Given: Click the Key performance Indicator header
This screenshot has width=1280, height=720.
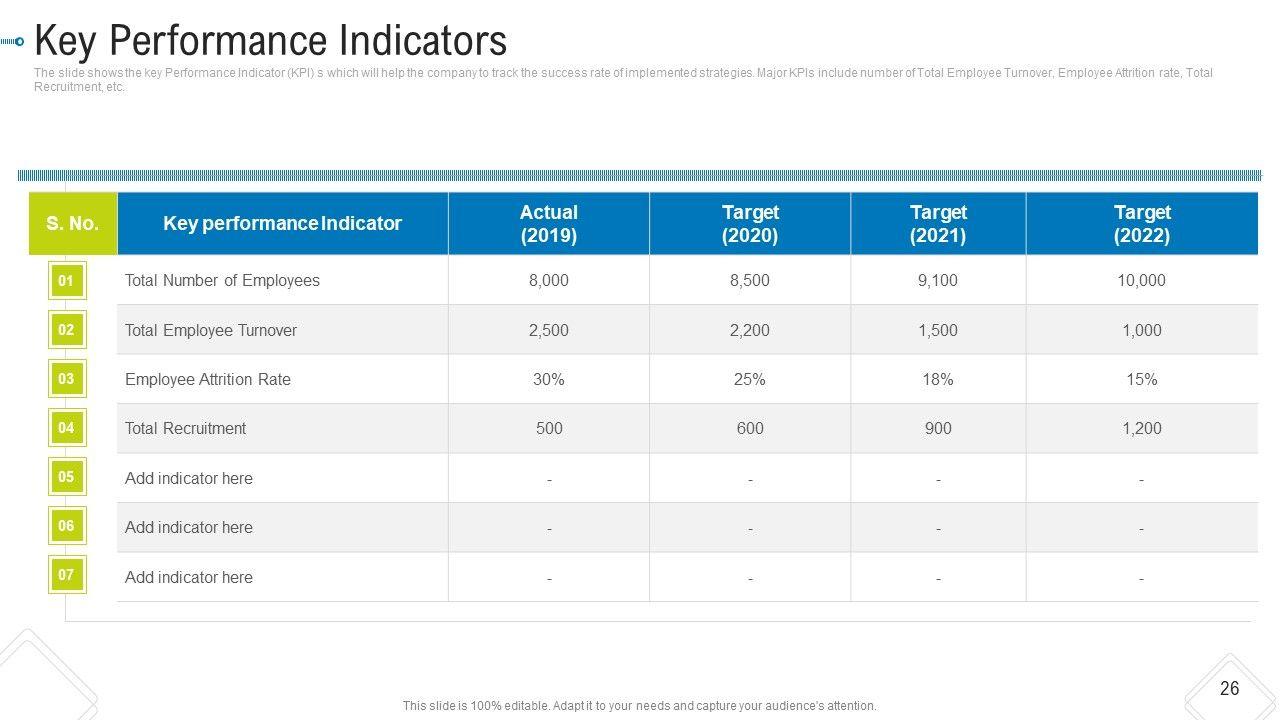Looking at the screenshot, I should (282, 224).
